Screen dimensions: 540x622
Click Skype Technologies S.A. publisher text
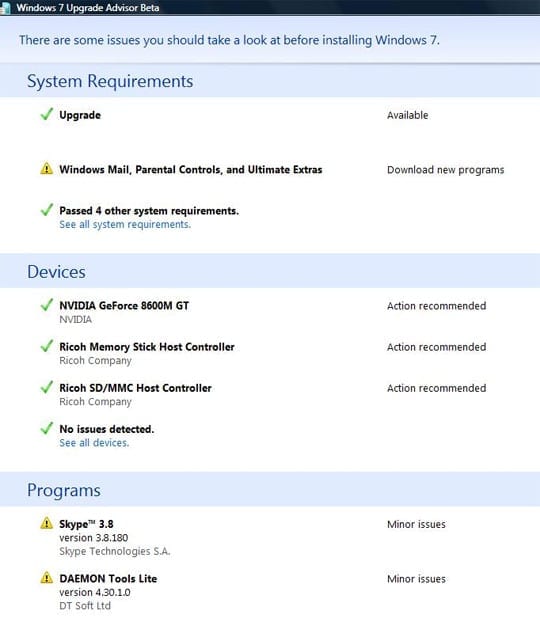click(x=115, y=552)
